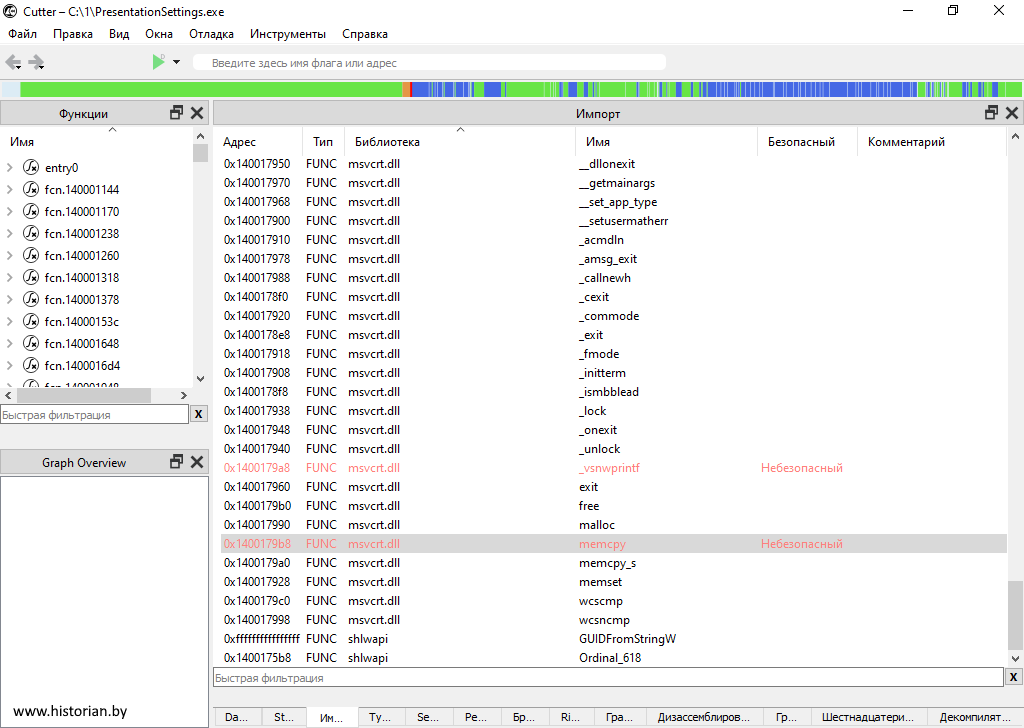Switch to the Декомпилятор tab
Screen dimensions: 1024x728
[975, 717]
